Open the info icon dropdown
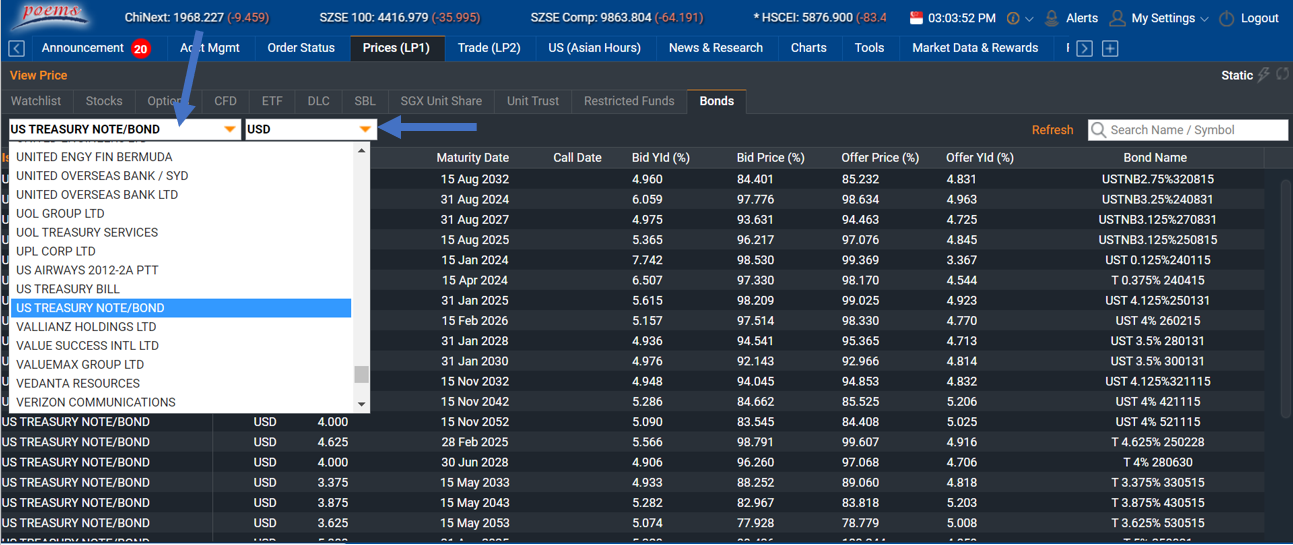 click(x=1020, y=18)
